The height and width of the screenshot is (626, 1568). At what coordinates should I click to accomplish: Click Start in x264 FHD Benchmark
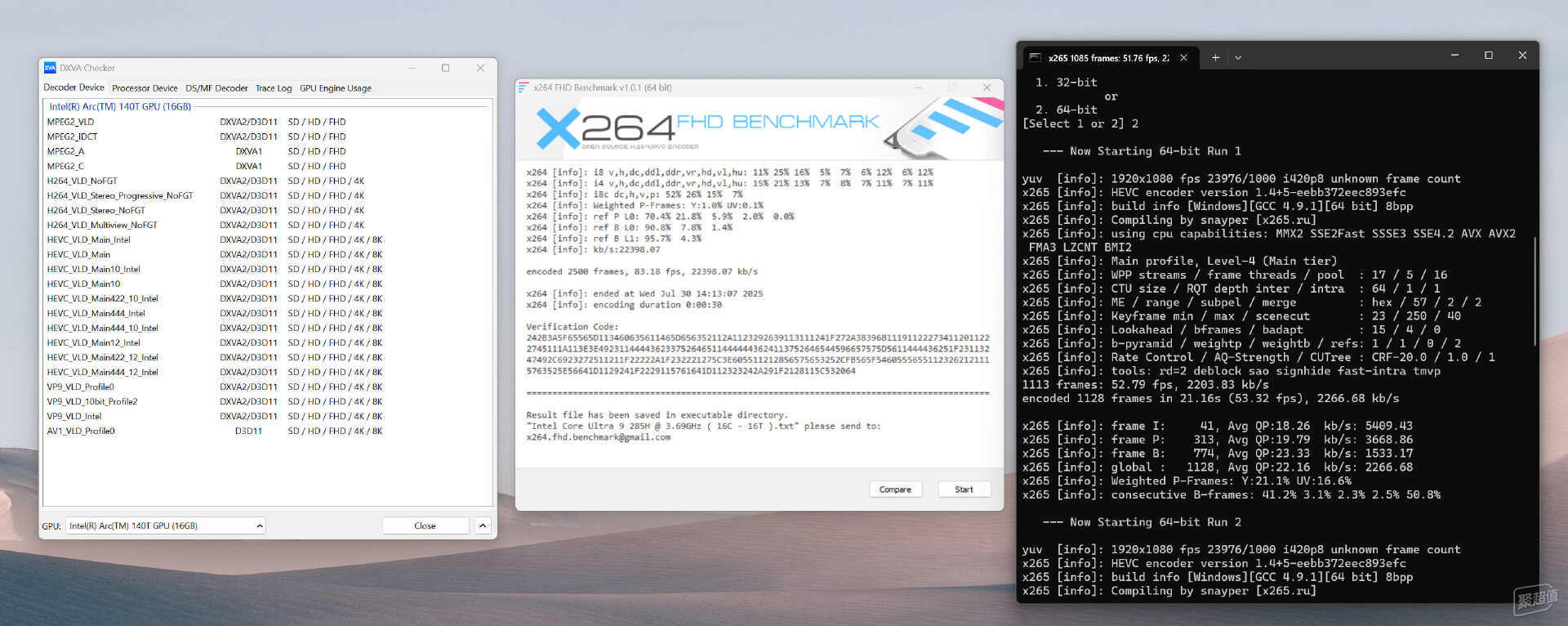point(964,490)
